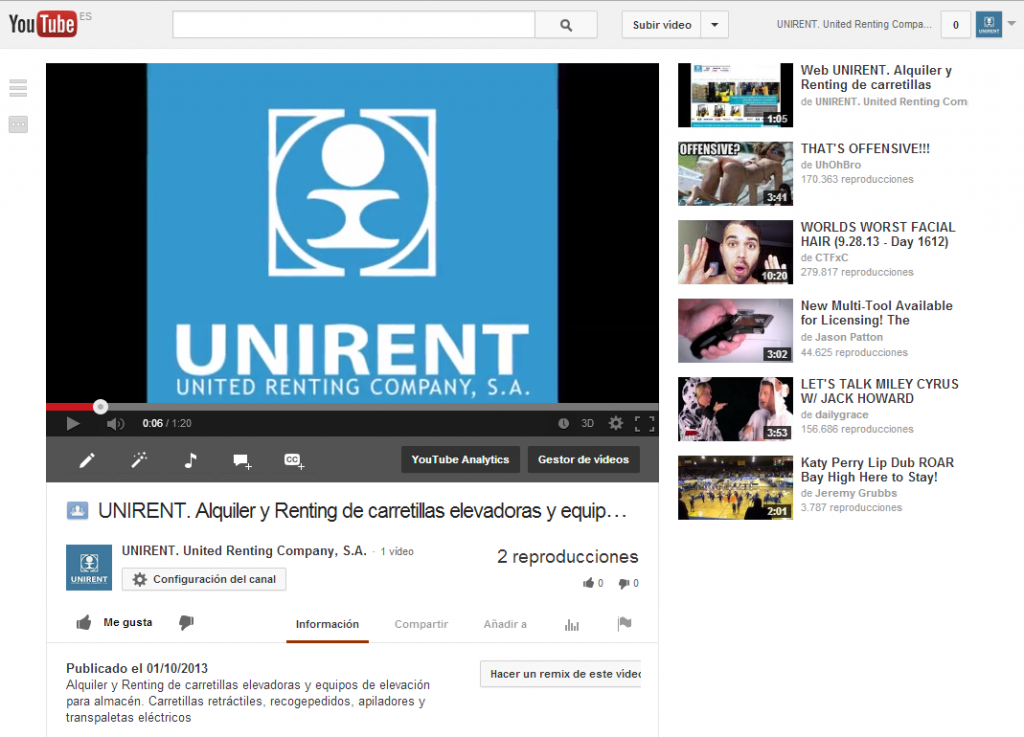
Task: Expand the Subir vídeo dropdown arrow
Action: [x=714, y=25]
